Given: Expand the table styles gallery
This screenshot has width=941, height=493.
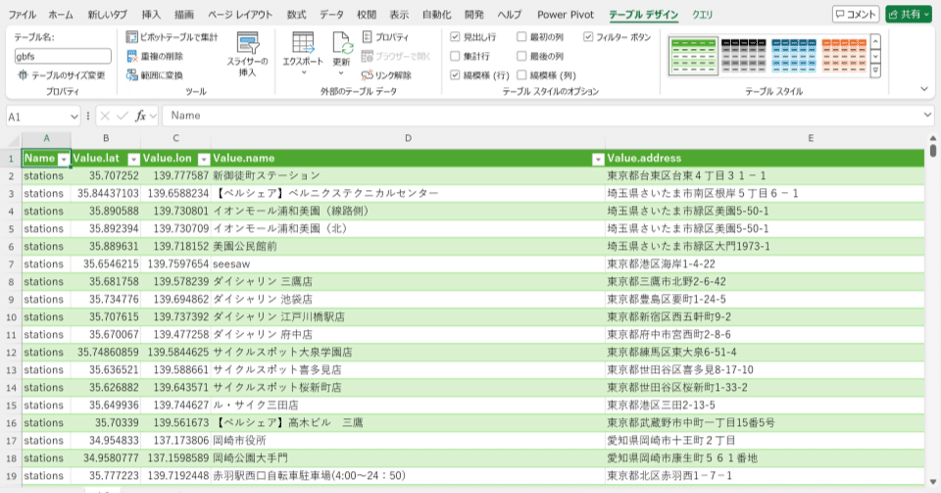Looking at the screenshot, I should (876, 71).
